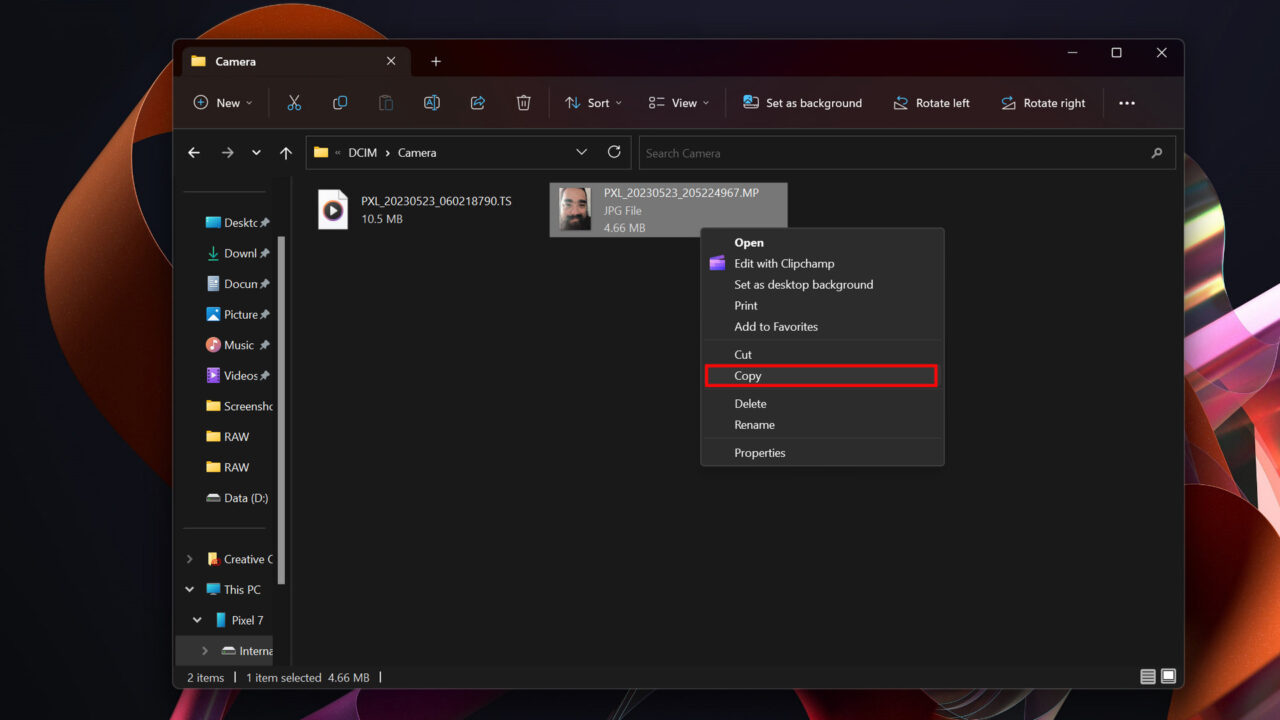Open Properties from the context menu
This screenshot has width=1280, height=720.
click(x=760, y=452)
